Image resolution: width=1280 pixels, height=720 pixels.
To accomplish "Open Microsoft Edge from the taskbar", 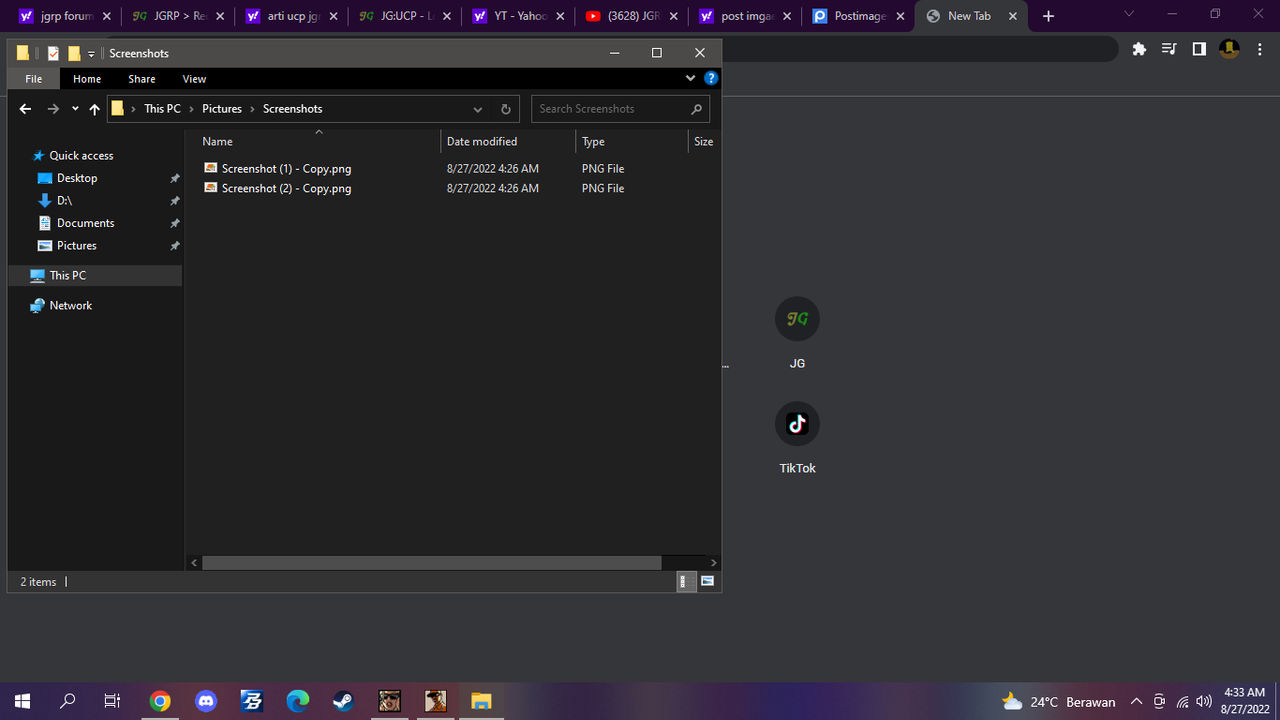I will 298,701.
